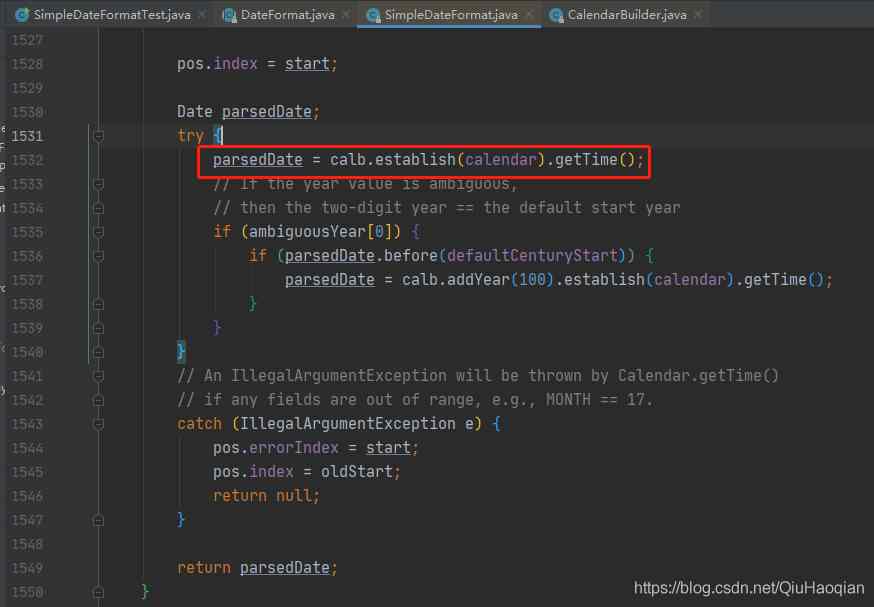Switch to SimpleDateFormatTest.java tab
This screenshot has width=874, height=607.
(x=112, y=15)
